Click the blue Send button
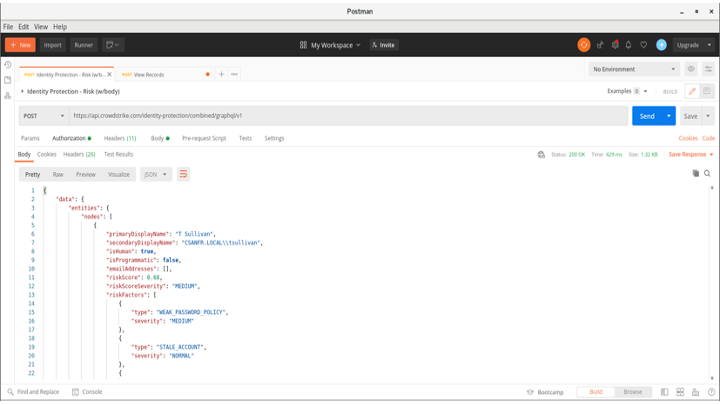The image size is (720, 405). [647, 116]
